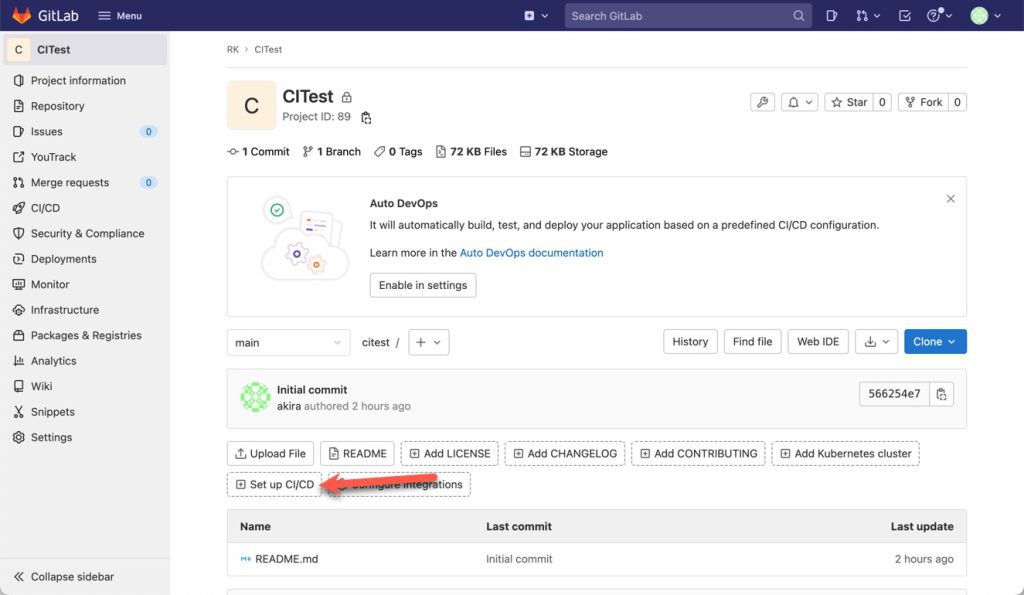Image resolution: width=1024 pixels, height=595 pixels.
Task: Open README.md file
Action: [287, 559]
